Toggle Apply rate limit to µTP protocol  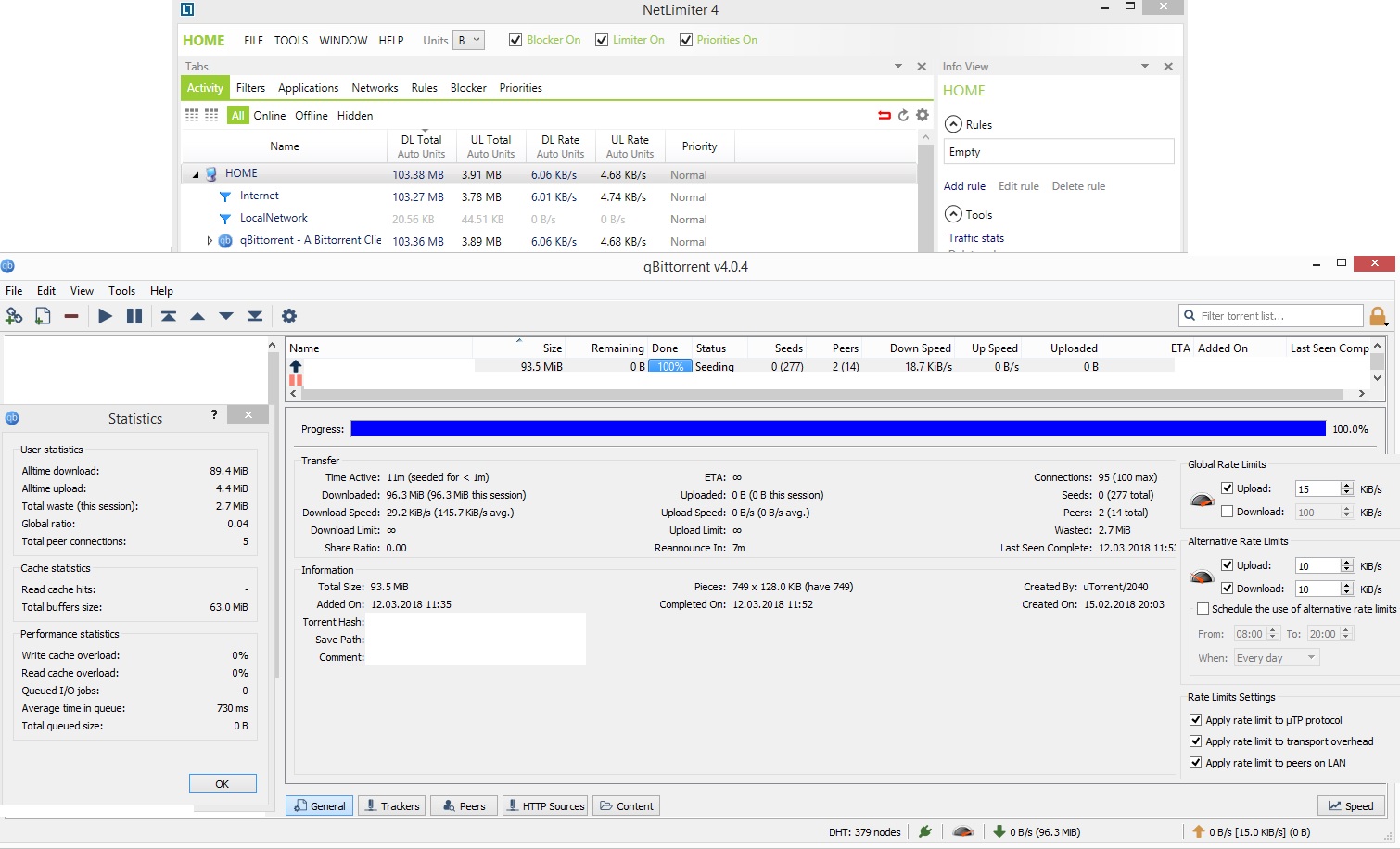[x=1196, y=720]
